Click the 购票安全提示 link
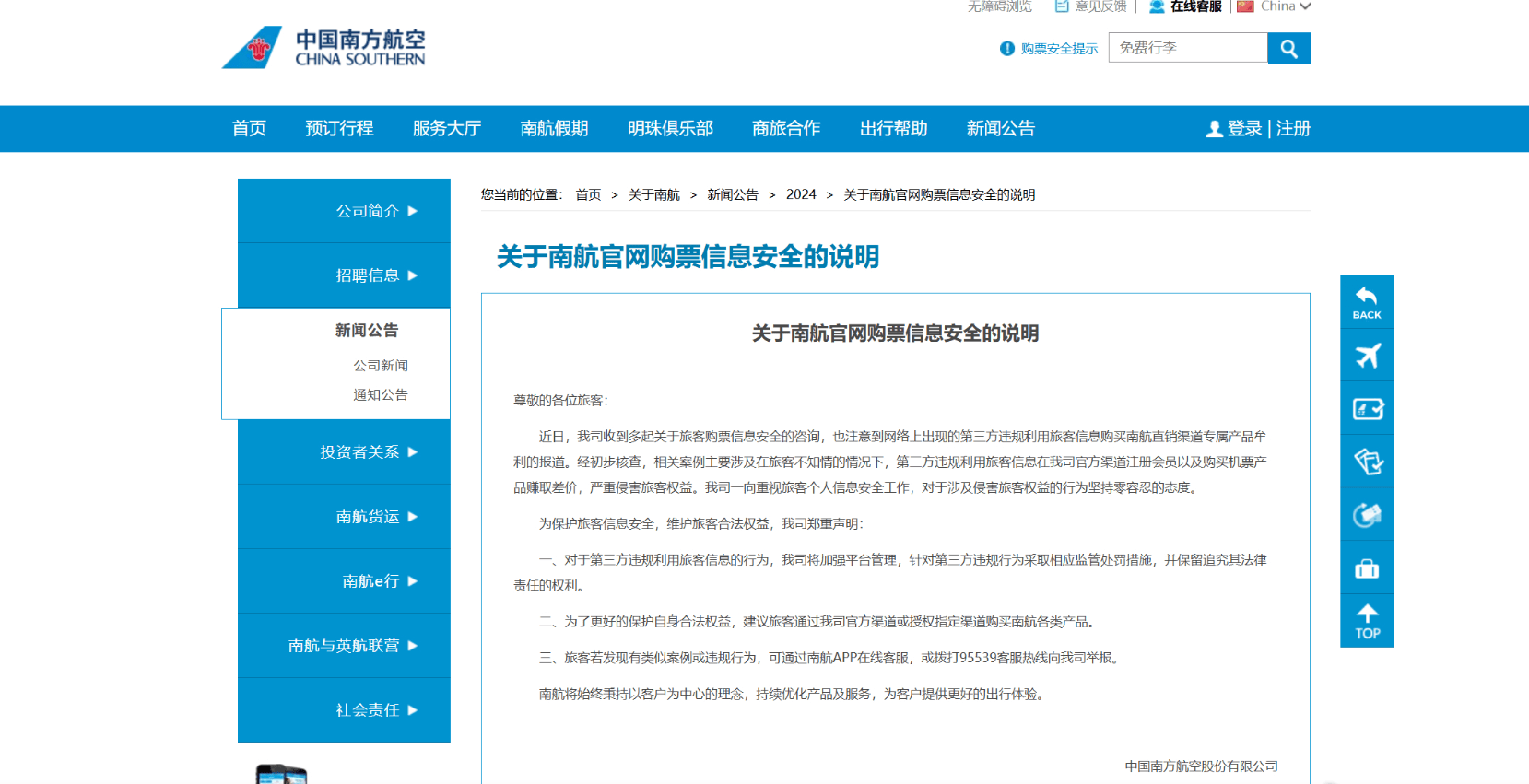Viewport: 1529px width, 784px height. [1059, 49]
